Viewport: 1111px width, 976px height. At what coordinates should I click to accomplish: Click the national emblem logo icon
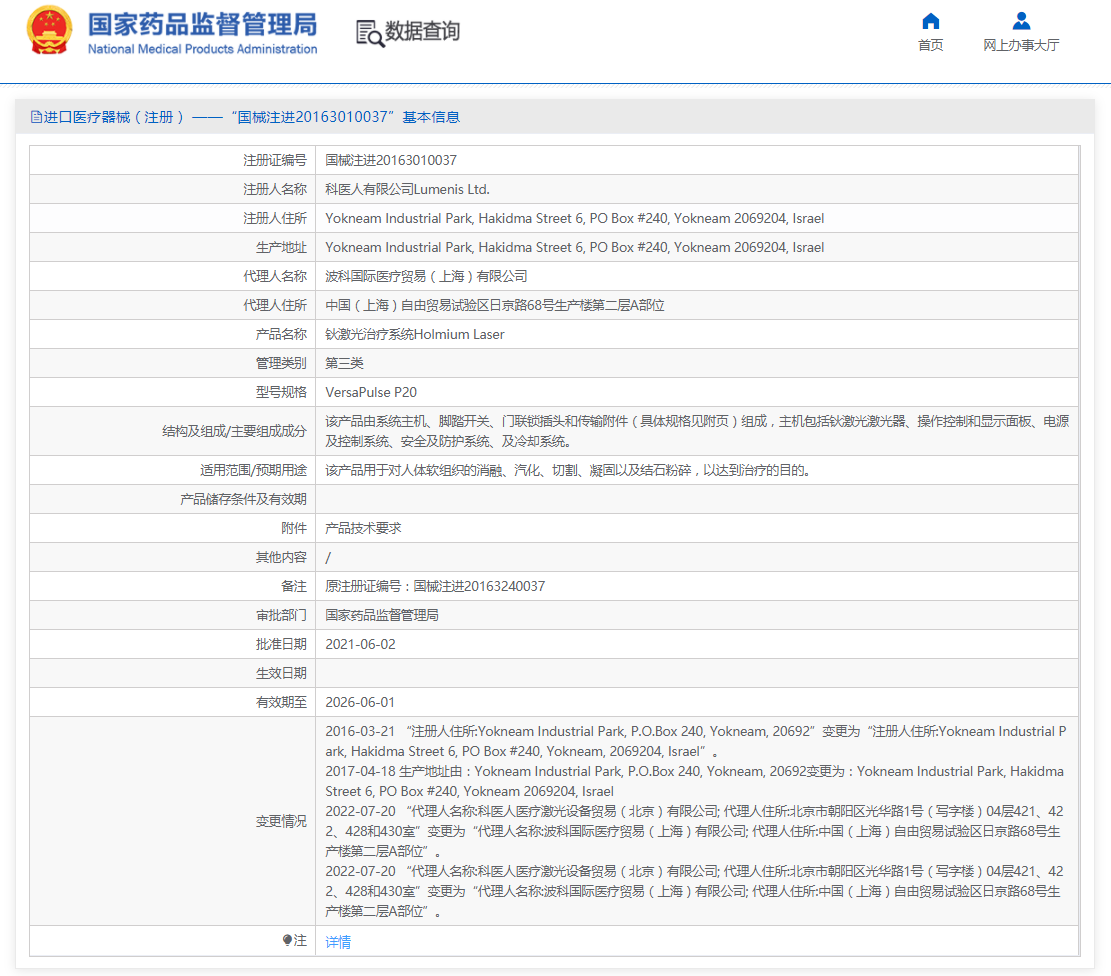pyautogui.click(x=49, y=30)
